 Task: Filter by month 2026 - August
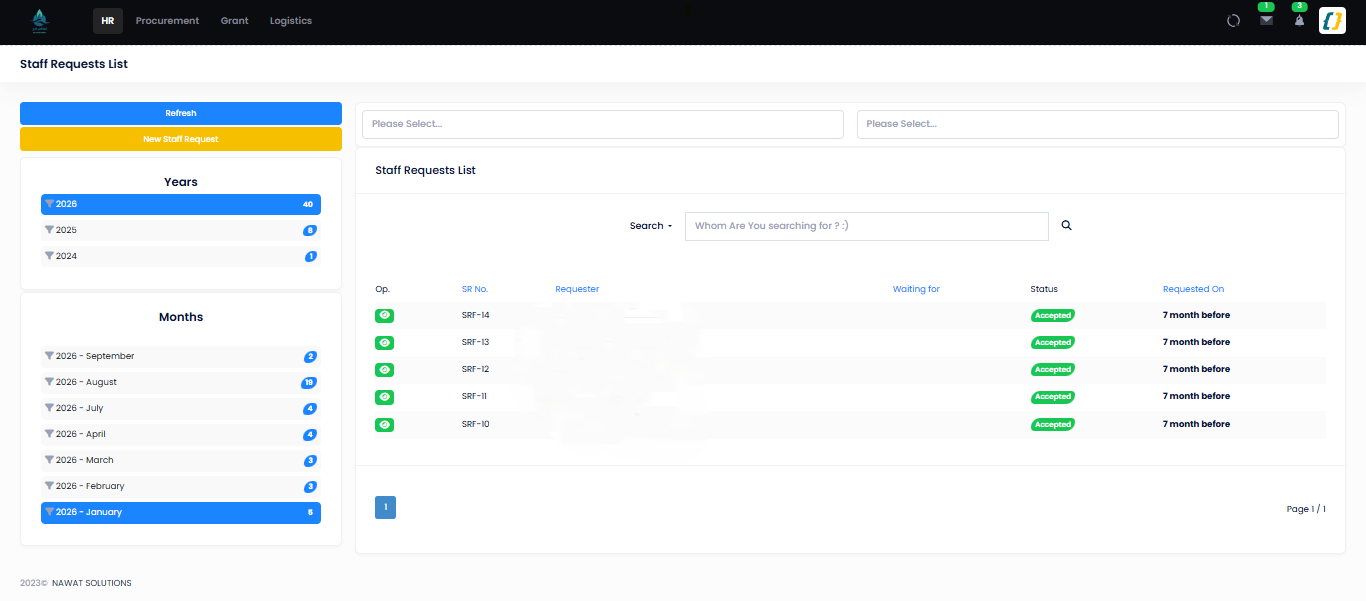tap(181, 382)
